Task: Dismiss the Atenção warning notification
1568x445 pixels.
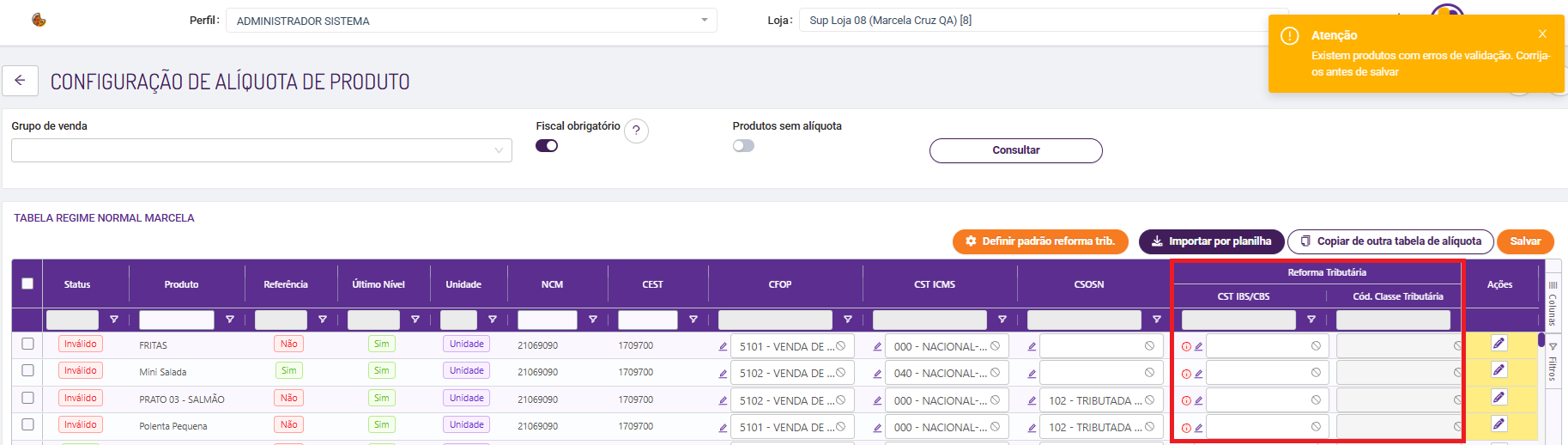Action: [x=1542, y=34]
